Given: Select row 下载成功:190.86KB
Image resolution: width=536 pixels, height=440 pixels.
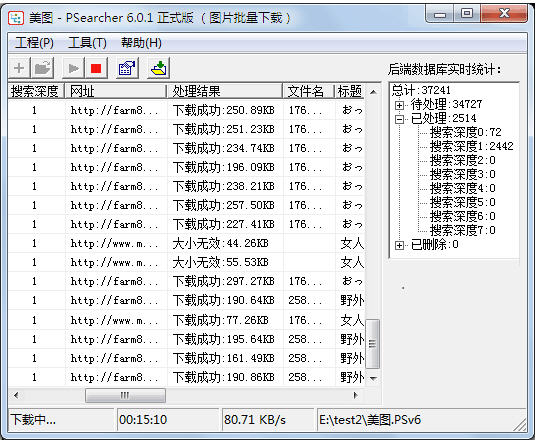Looking at the screenshot, I should coord(187,377).
